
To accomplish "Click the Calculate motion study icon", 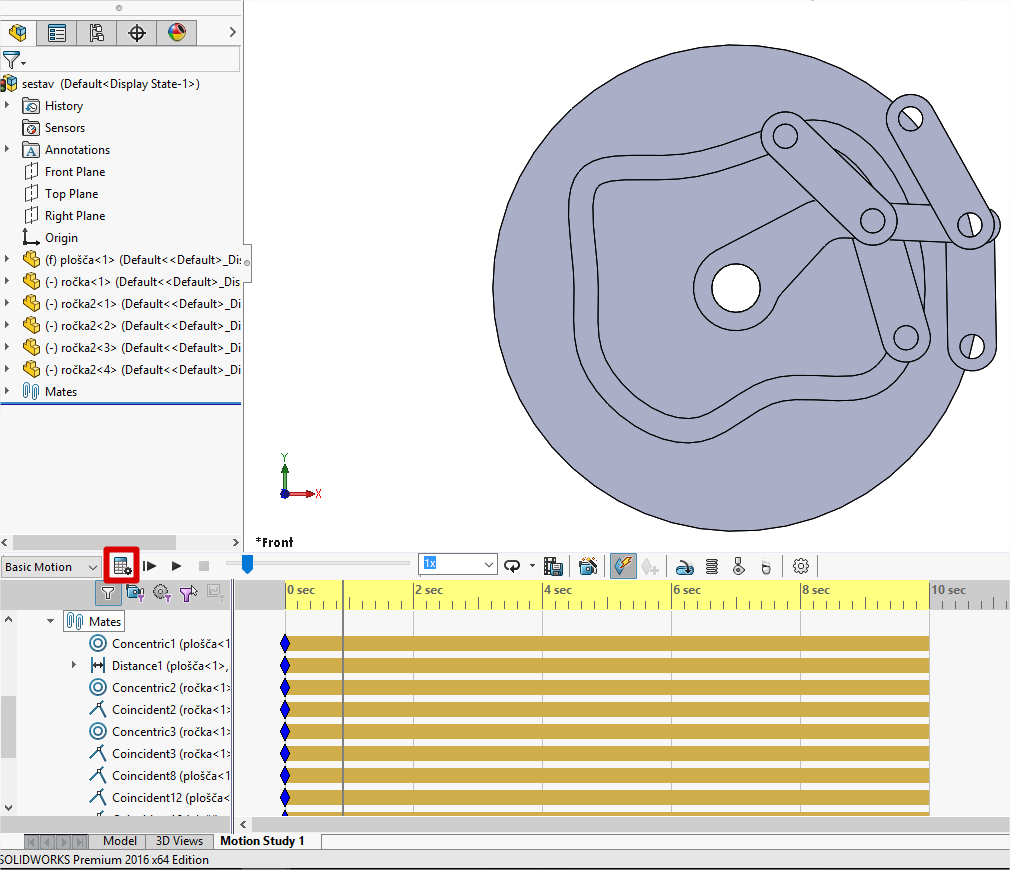I will click(x=122, y=566).
